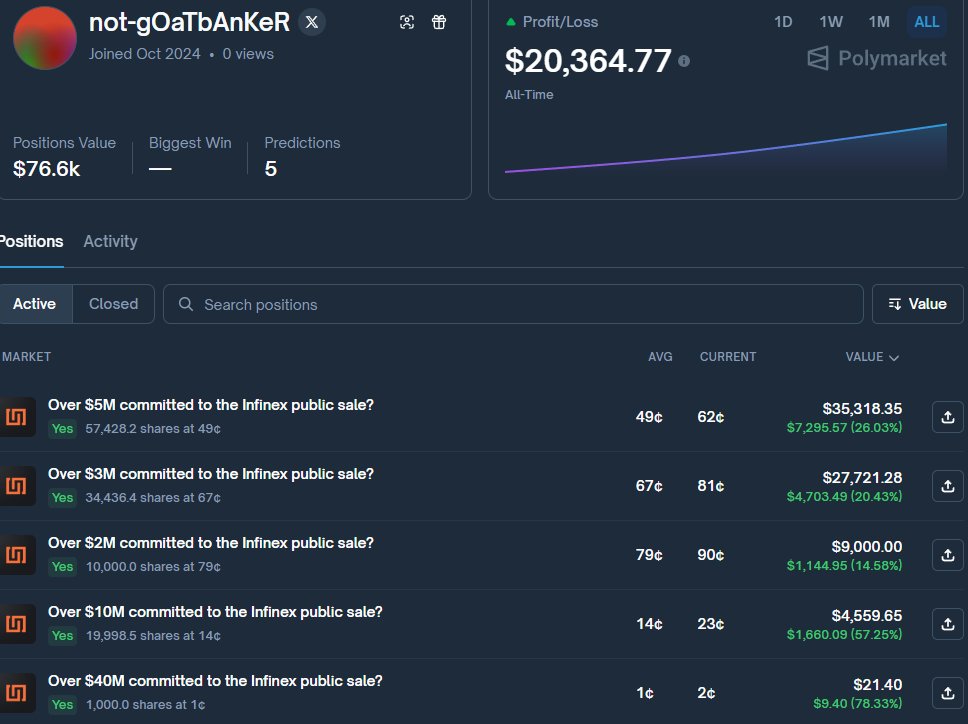
Task: Click the $7,295.57 (26.03%) gain
Action: pyautogui.click(x=844, y=427)
